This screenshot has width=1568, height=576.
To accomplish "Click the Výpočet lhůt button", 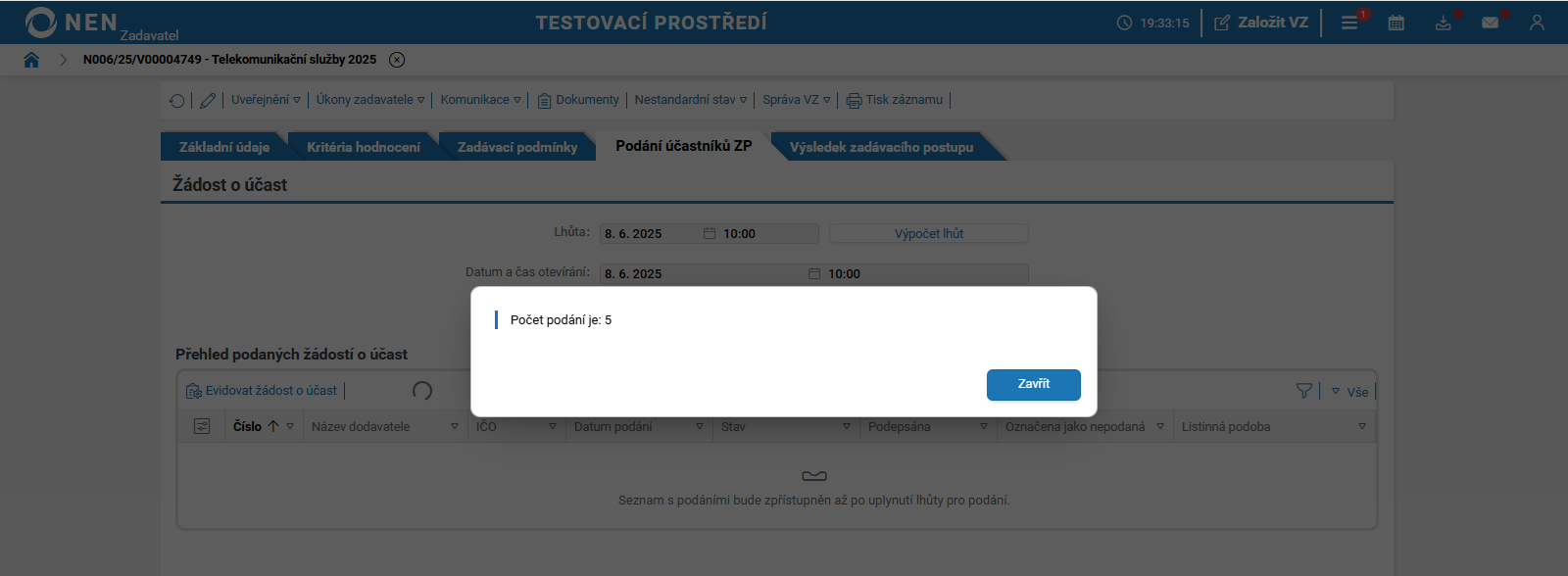I will click(929, 233).
